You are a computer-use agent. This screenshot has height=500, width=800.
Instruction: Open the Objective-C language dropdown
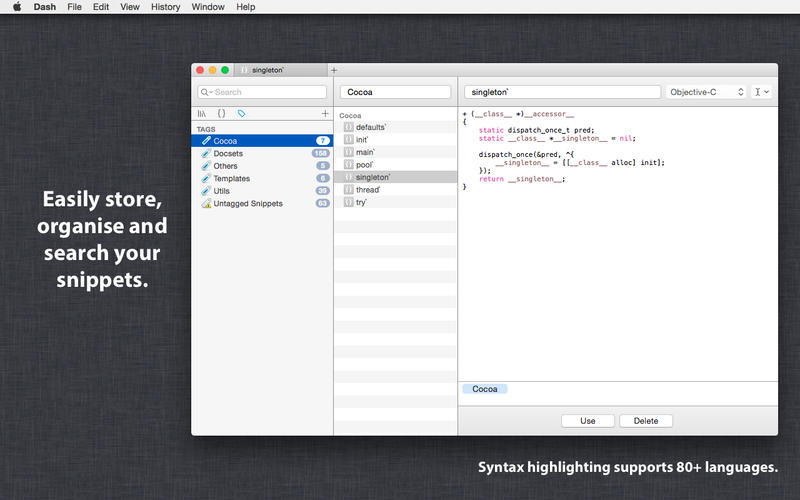707,92
